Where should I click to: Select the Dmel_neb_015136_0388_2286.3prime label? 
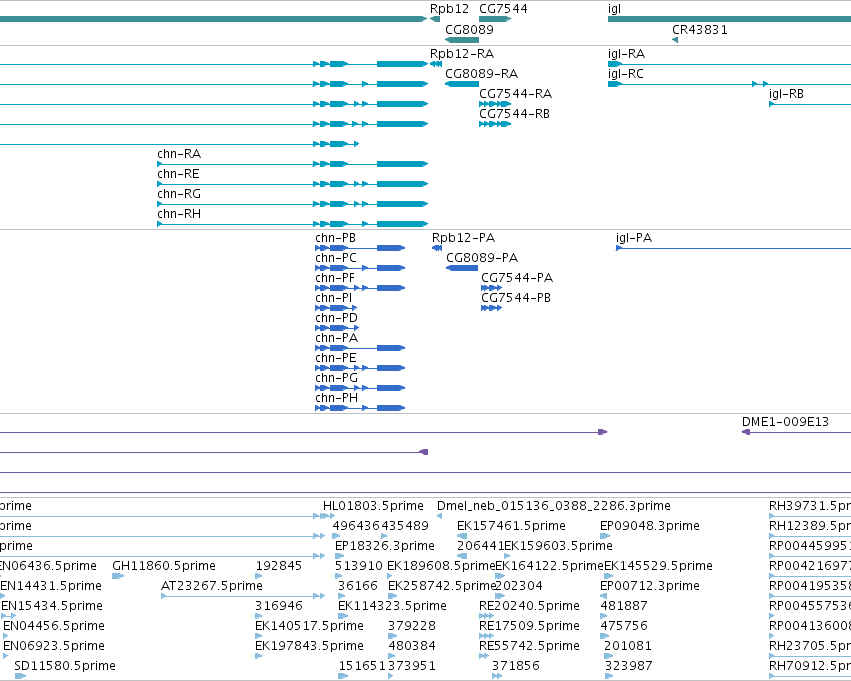tap(554, 506)
